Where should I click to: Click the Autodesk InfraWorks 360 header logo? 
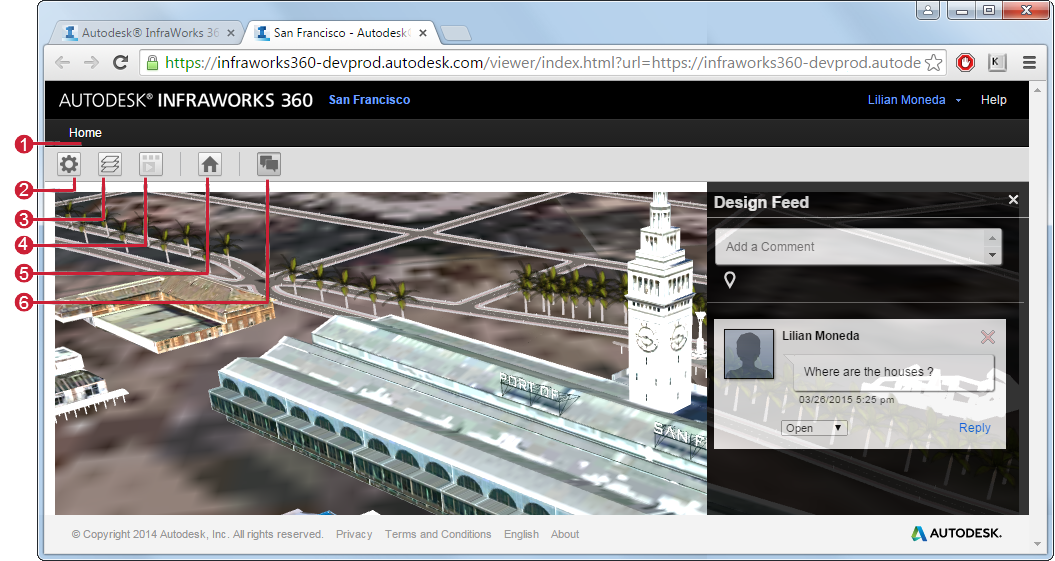[x=186, y=100]
